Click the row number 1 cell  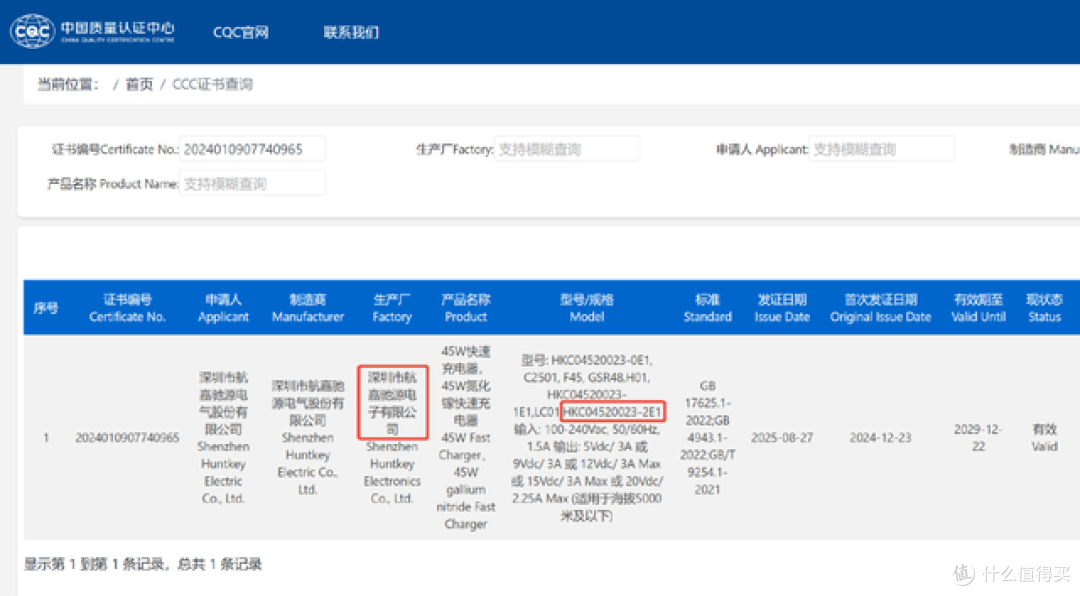click(x=45, y=438)
